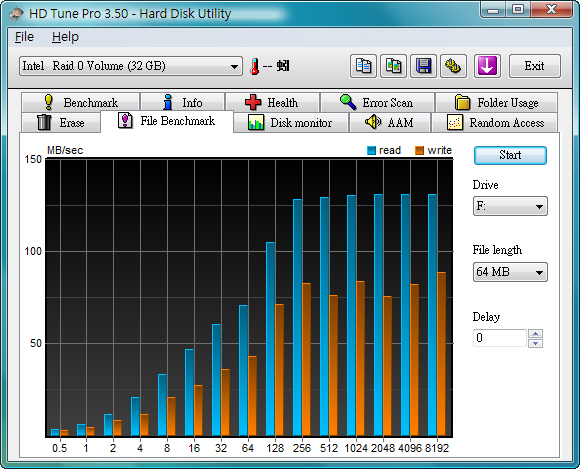The image size is (580, 469).
Task: Open the Help menu
Action: pyautogui.click(x=65, y=37)
